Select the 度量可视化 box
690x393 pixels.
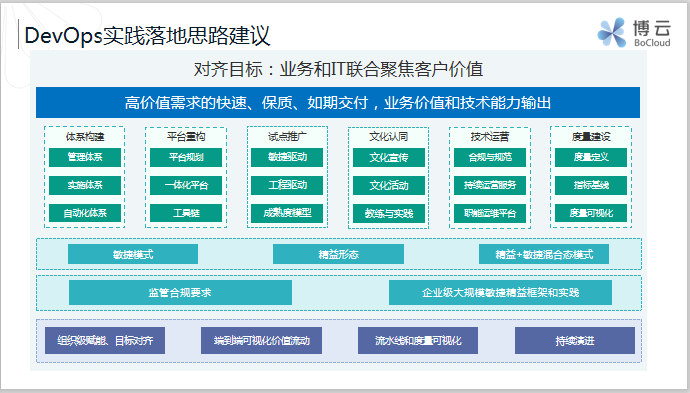click(x=591, y=213)
